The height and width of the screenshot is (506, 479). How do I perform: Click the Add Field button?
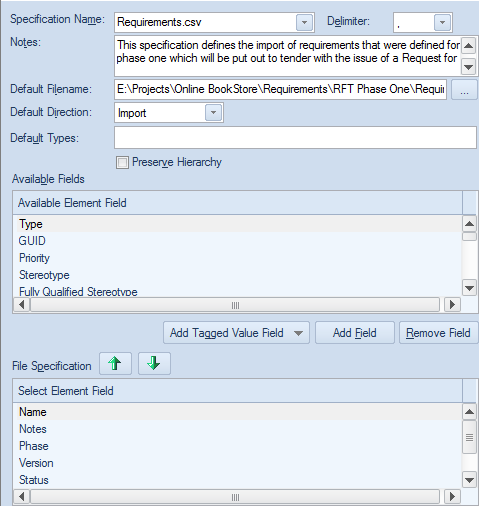[x=355, y=333]
